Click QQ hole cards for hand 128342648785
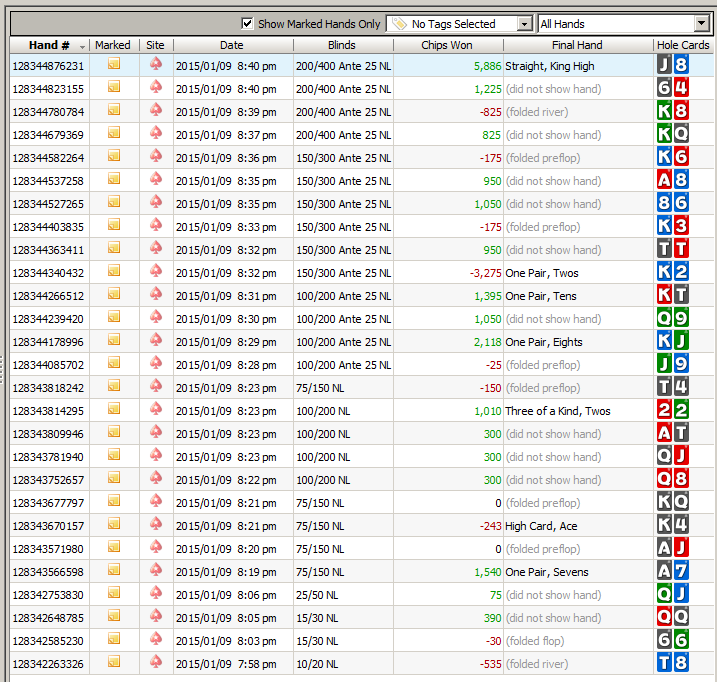The image size is (717, 682). coord(673,617)
